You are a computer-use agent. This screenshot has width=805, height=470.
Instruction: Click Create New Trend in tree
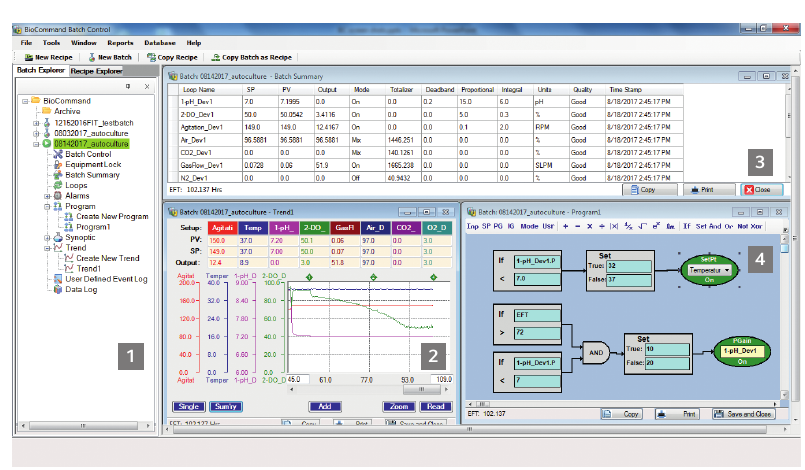coord(108,258)
